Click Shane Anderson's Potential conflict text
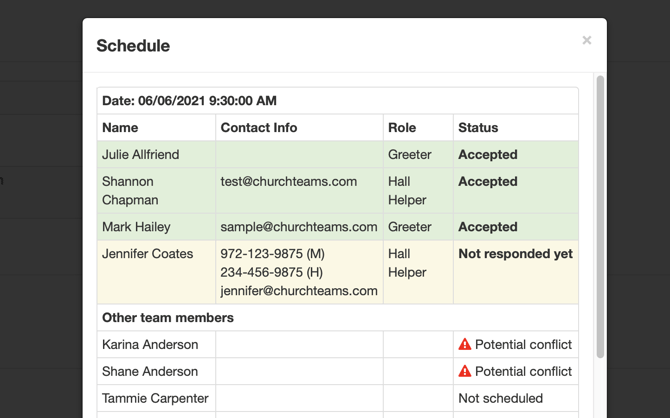 (523, 371)
